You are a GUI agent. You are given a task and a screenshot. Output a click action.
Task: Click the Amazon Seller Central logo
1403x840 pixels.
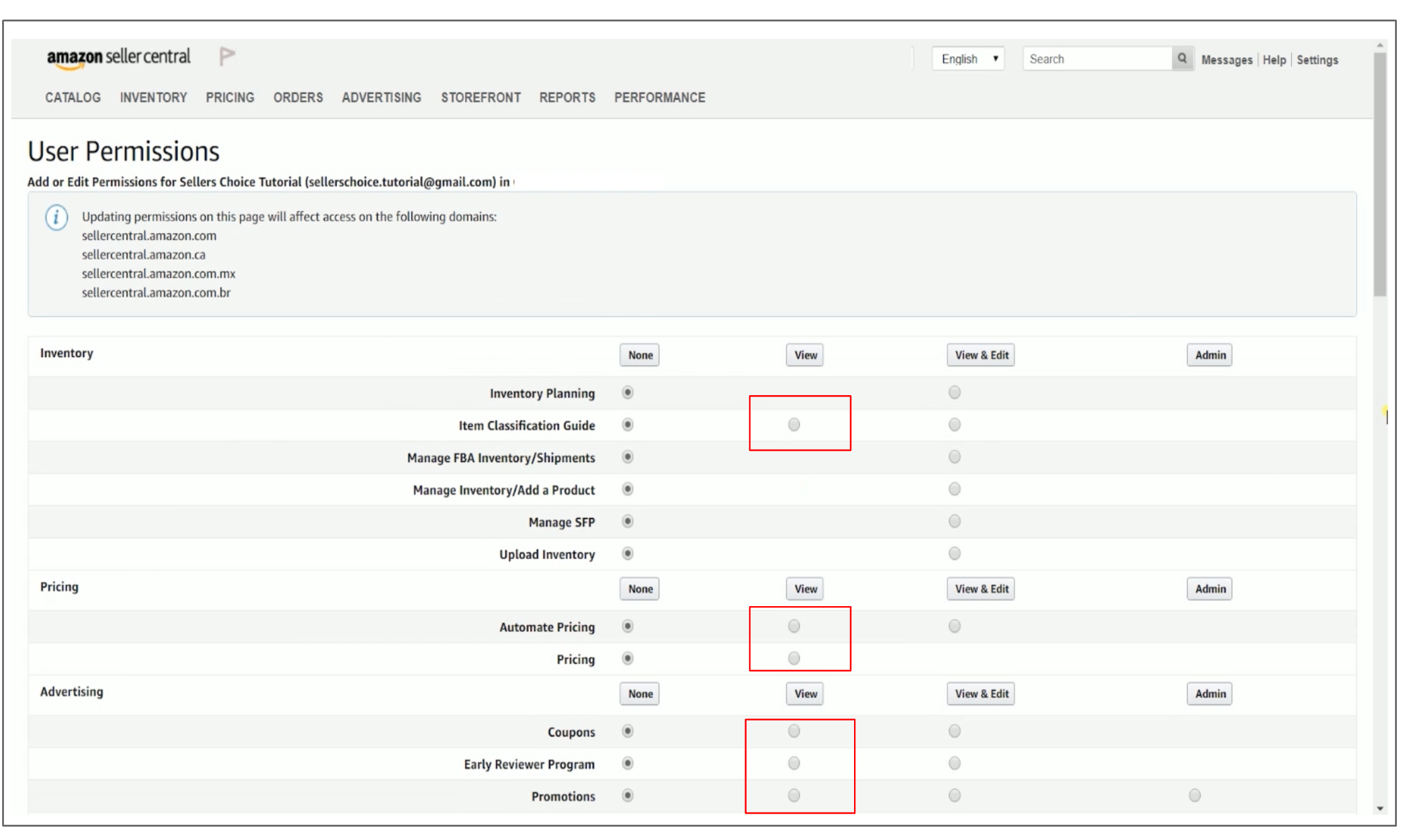pyautogui.click(x=118, y=58)
